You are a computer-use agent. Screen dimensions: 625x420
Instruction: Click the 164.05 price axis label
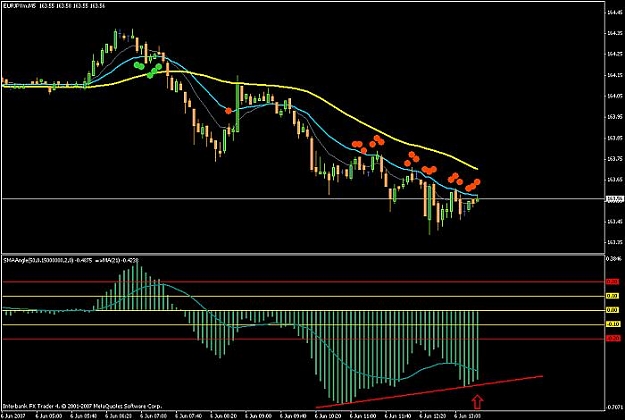point(614,96)
